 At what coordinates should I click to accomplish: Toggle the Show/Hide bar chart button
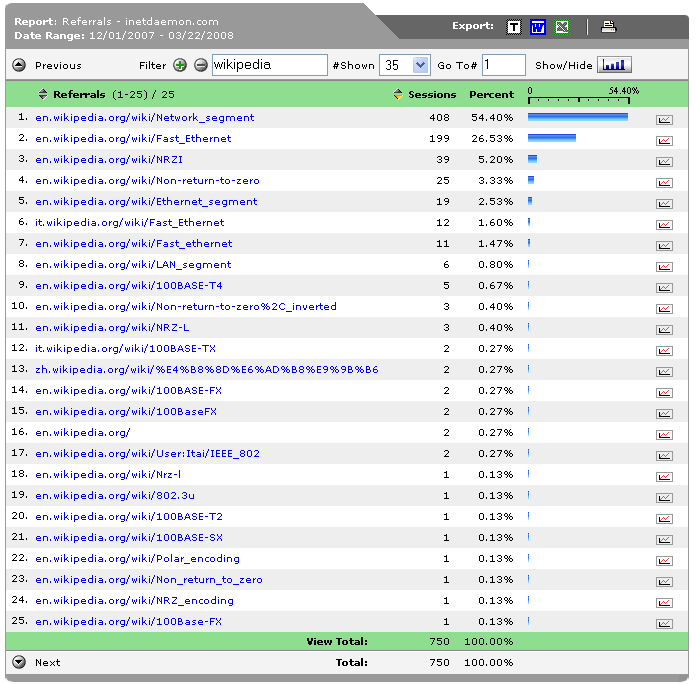point(615,65)
